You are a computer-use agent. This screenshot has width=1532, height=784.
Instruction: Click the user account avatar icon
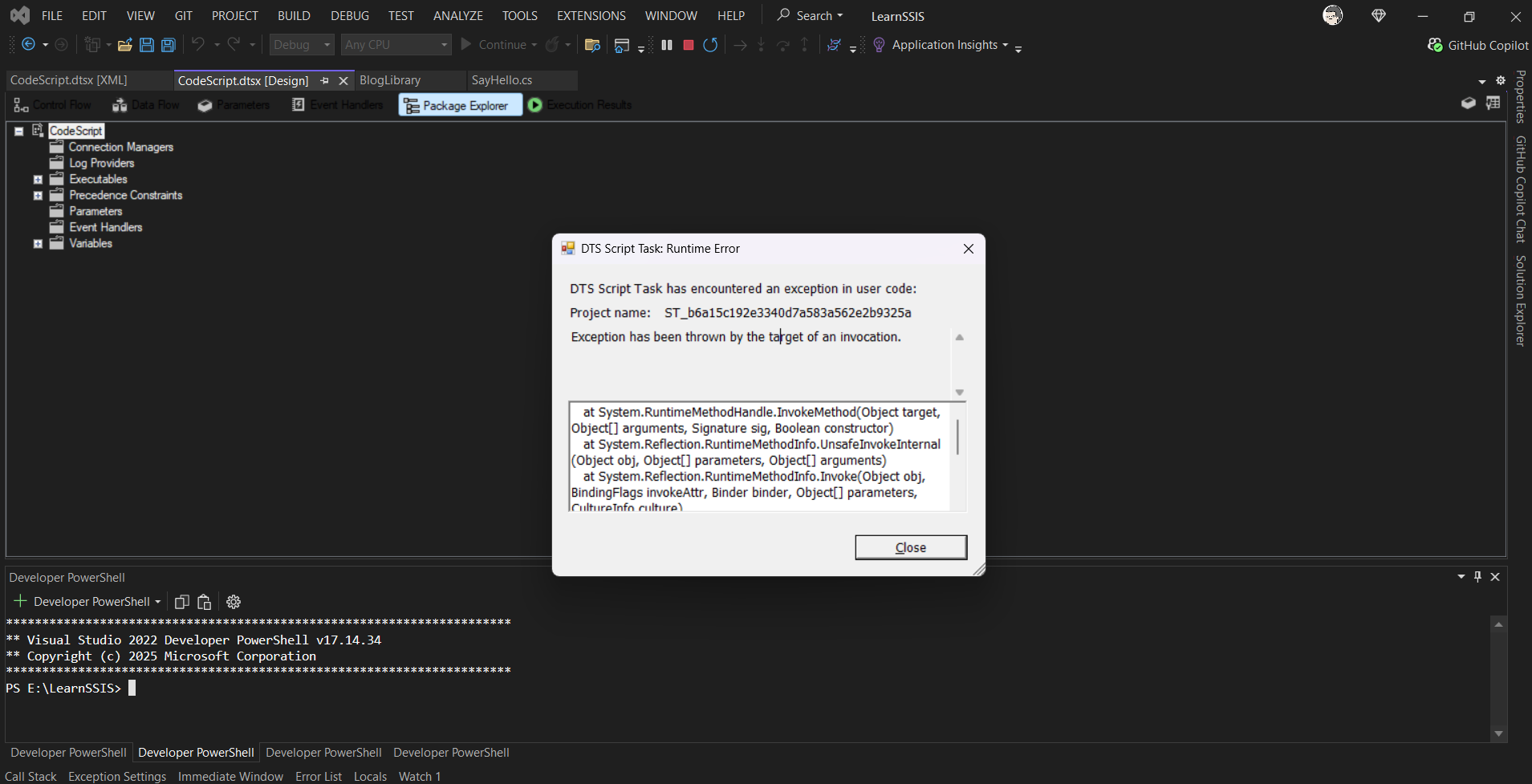coord(1333,15)
